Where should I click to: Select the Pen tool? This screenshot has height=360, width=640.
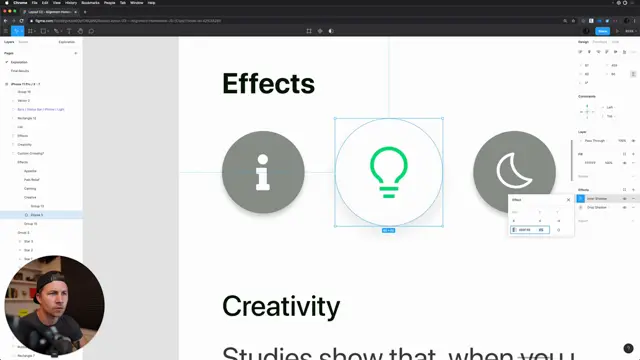tap(56, 31)
